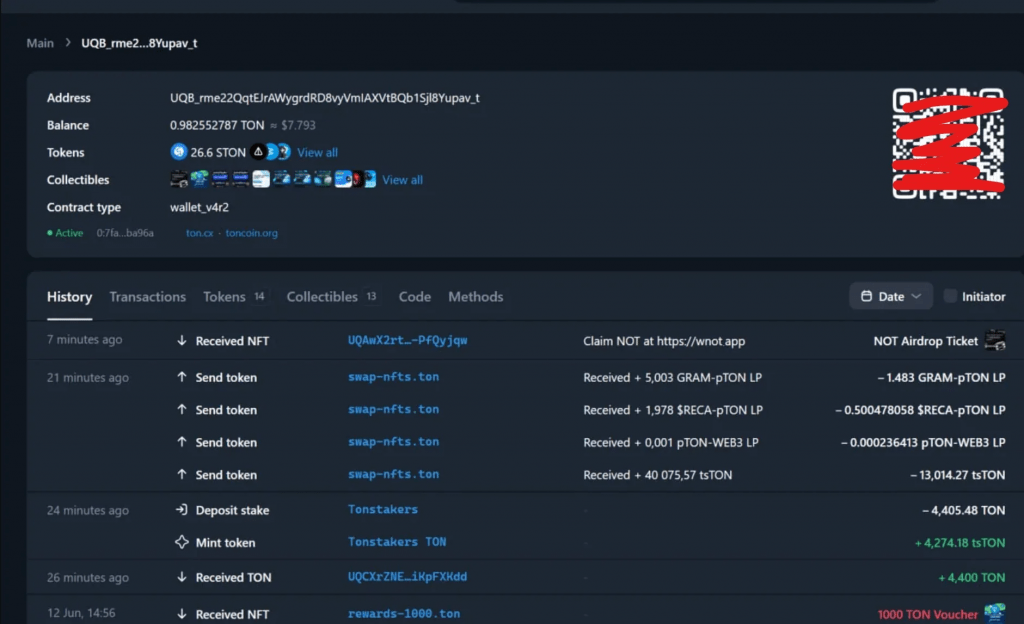1024x624 pixels.
Task: Click the Deposit stake arrow icon
Action: click(182, 510)
